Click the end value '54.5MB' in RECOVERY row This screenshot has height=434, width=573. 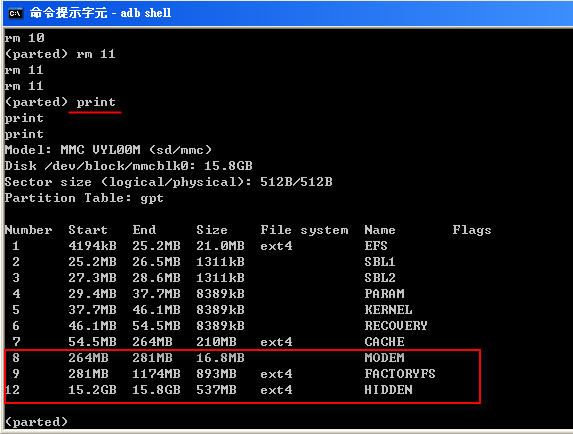[x=156, y=326]
